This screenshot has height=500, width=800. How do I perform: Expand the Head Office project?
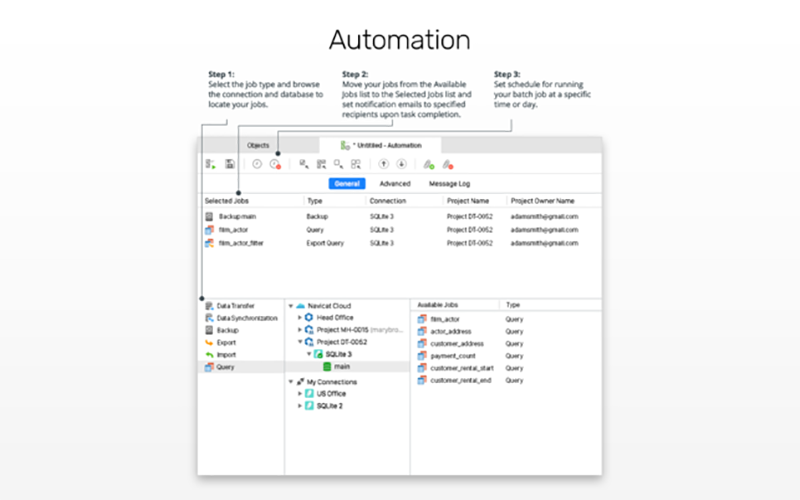(x=299, y=317)
